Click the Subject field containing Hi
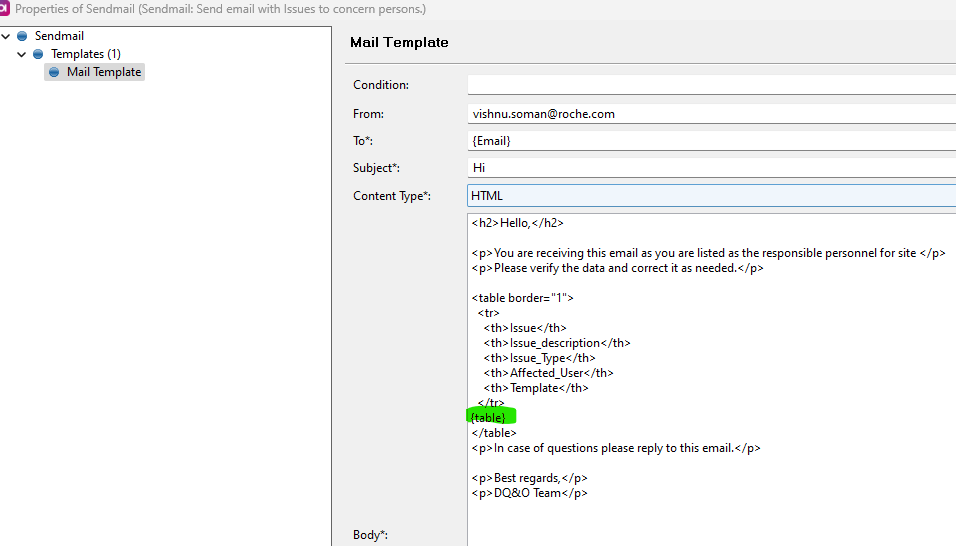The image size is (956, 546). click(712, 168)
